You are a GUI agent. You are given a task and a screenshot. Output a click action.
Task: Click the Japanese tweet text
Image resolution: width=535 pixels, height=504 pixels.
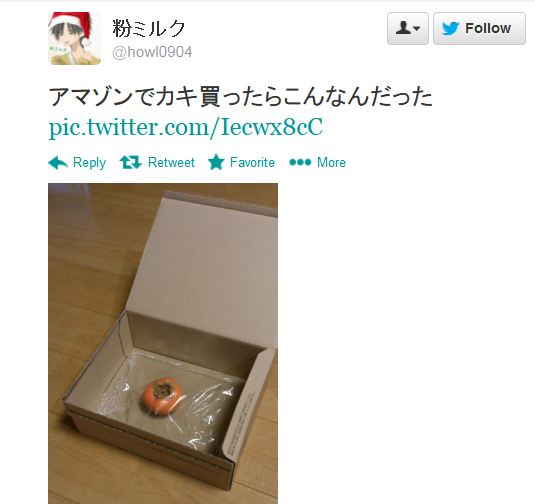(241, 97)
